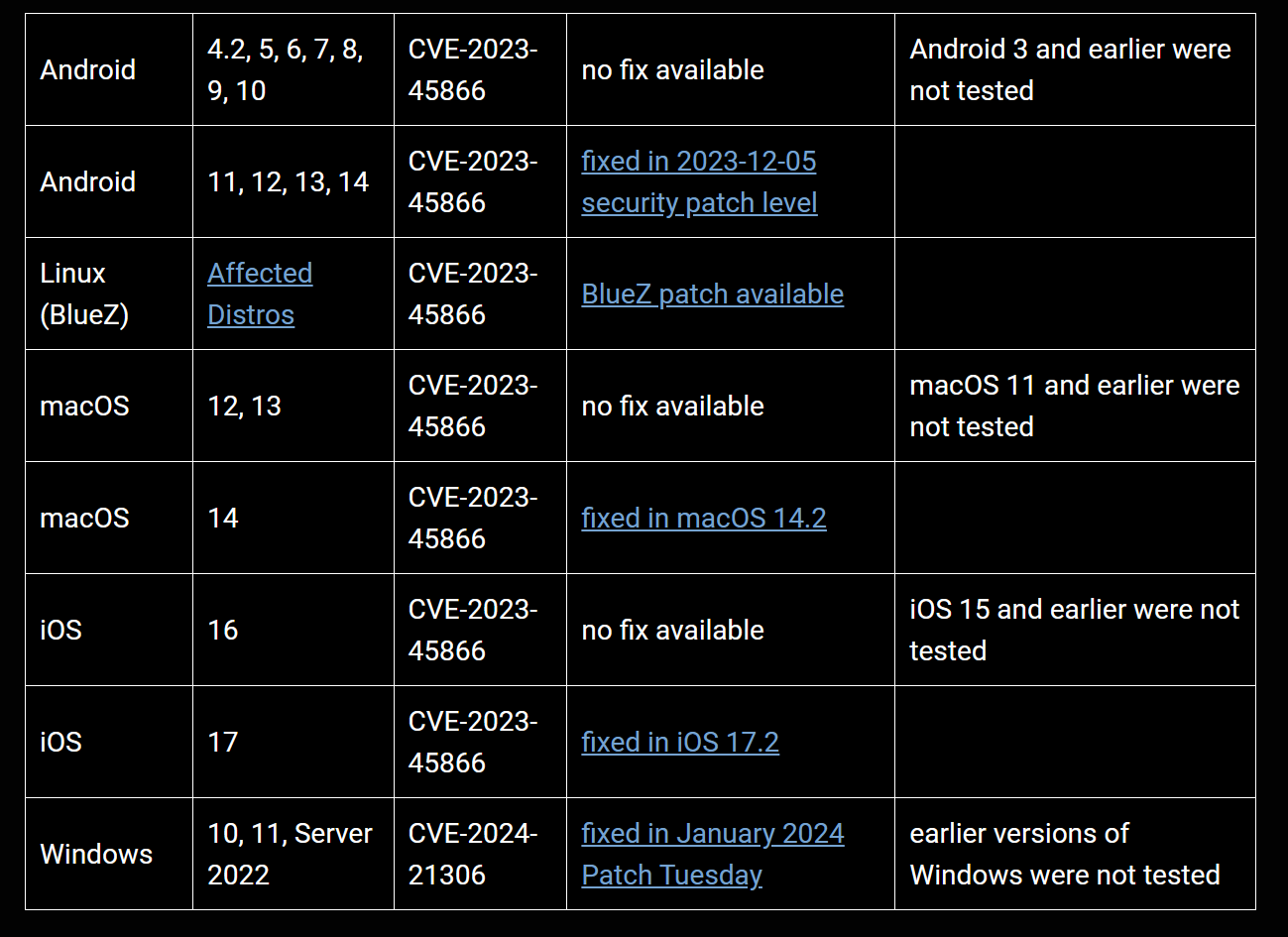Select the '10, 11, Server 2022' cell
1288x937 pixels.
[x=293, y=854]
